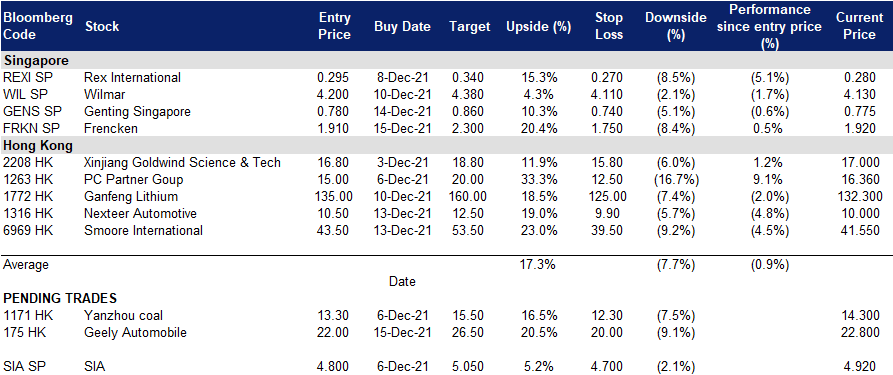Image resolution: width=893 pixels, height=375 pixels.
Task: Click the Bloomberg Code column header
Action: (38, 26)
